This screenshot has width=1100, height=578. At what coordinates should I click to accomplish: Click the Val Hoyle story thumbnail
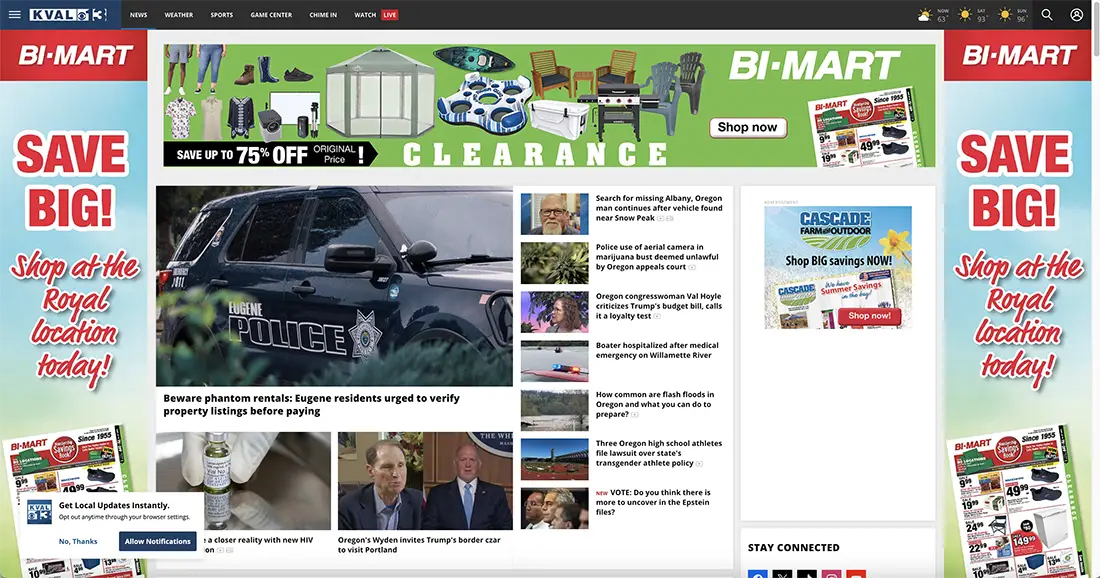pos(554,312)
